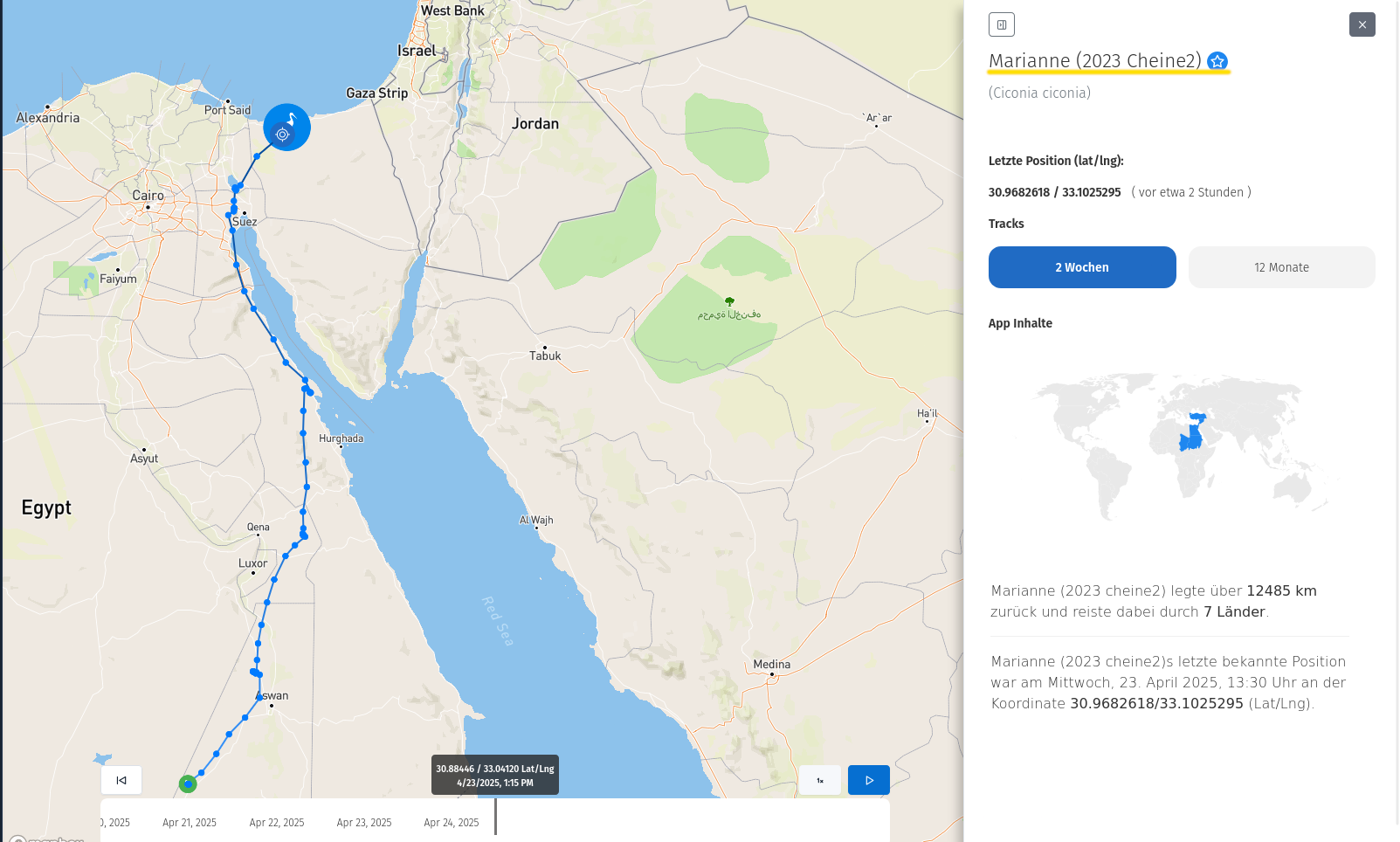Viewport: 1400px width, 842px height.
Task: Select Apr 23, 2025 on the timeline
Action: 364,823
